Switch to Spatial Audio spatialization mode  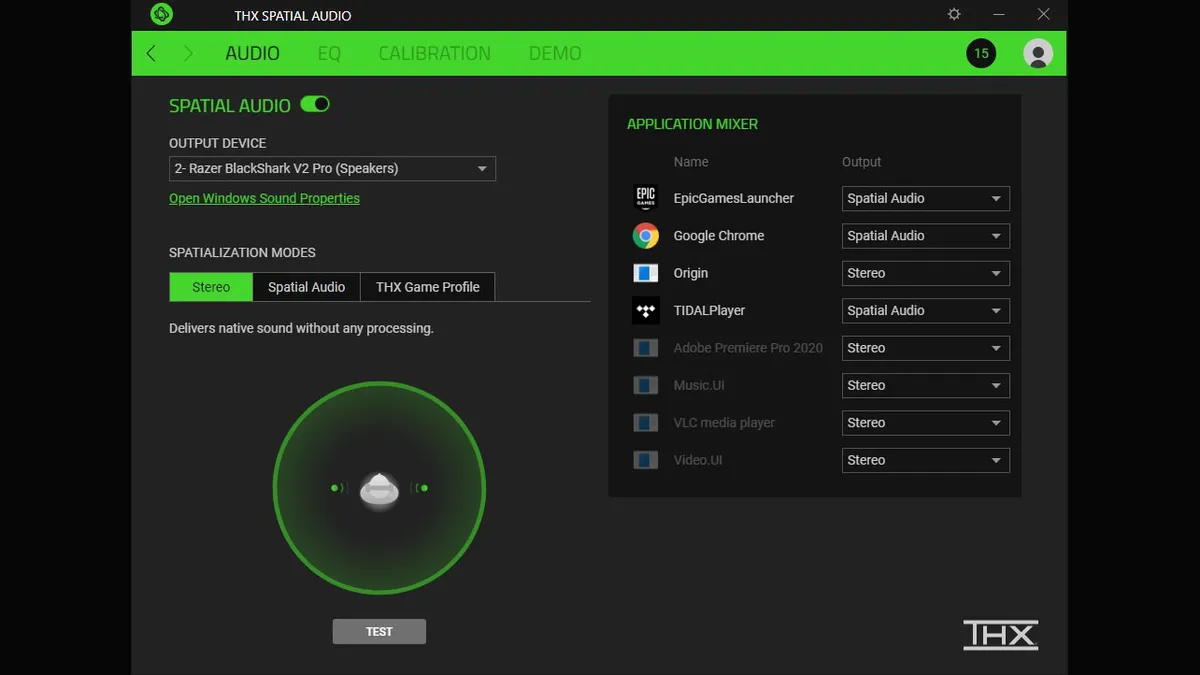coord(306,287)
